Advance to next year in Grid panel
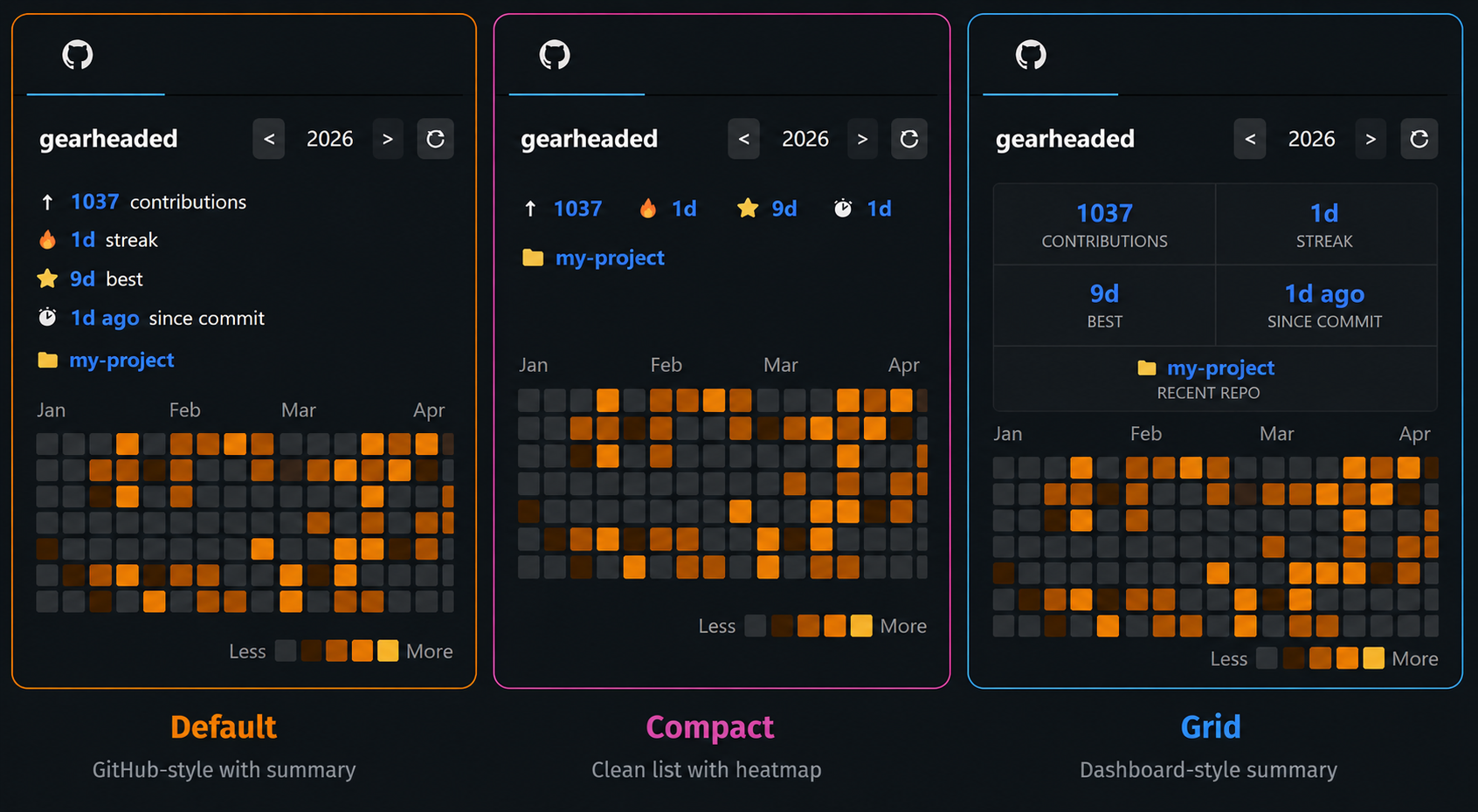 click(x=1371, y=139)
